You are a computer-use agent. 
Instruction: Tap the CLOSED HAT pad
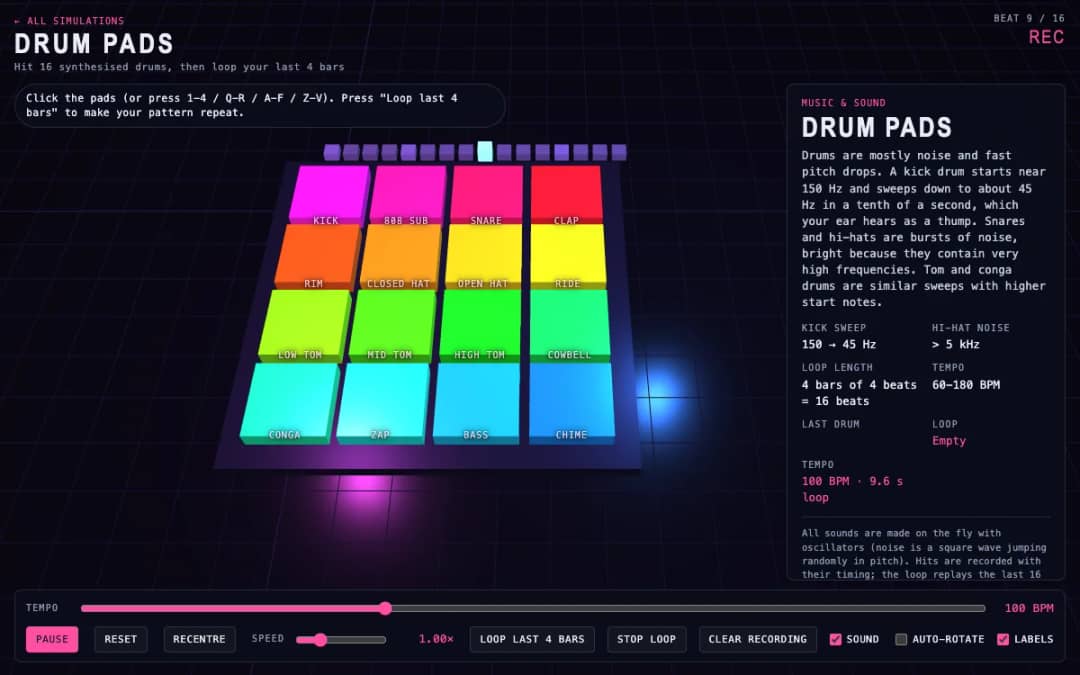pos(400,256)
